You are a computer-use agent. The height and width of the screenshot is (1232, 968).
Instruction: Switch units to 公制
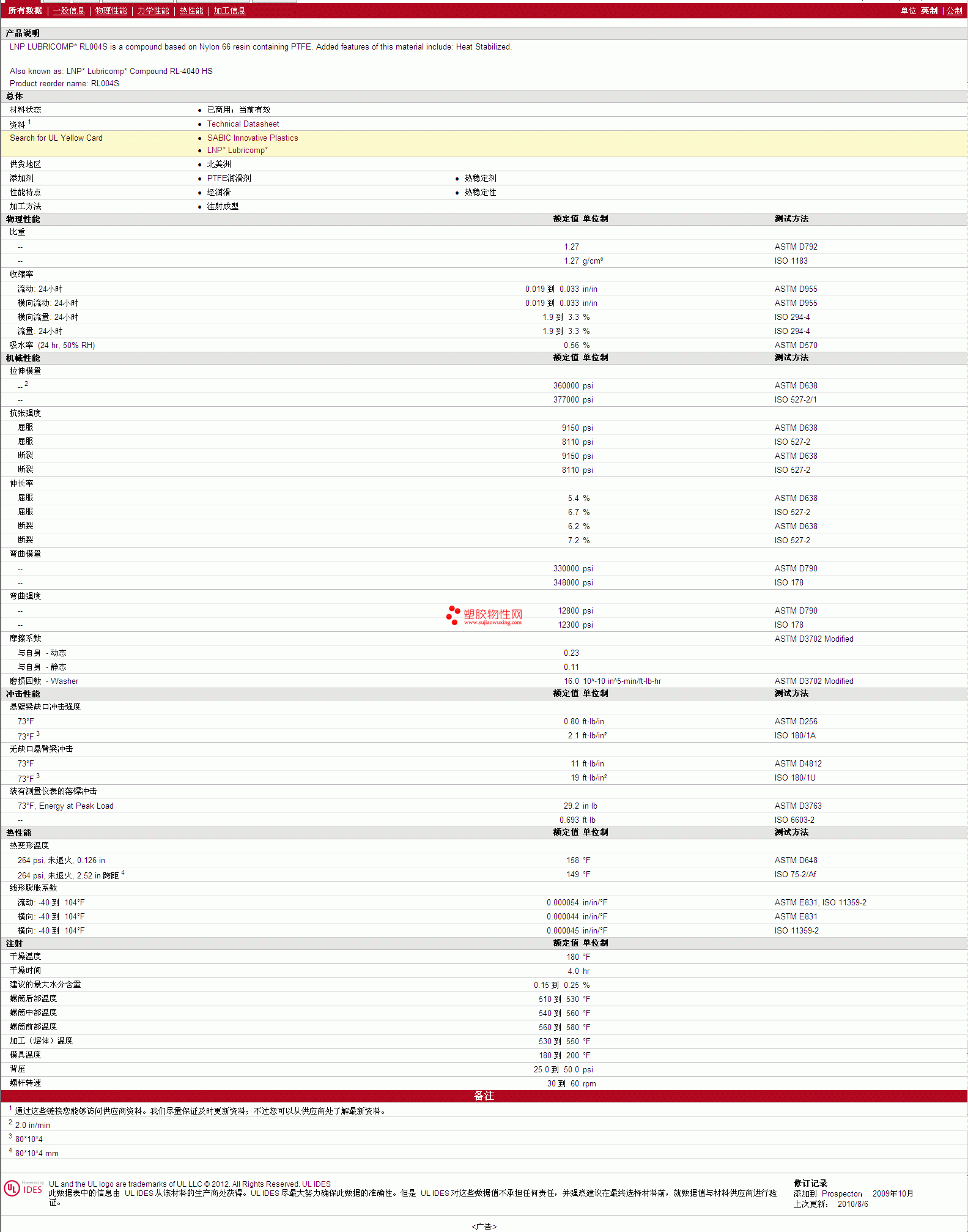pos(955,10)
